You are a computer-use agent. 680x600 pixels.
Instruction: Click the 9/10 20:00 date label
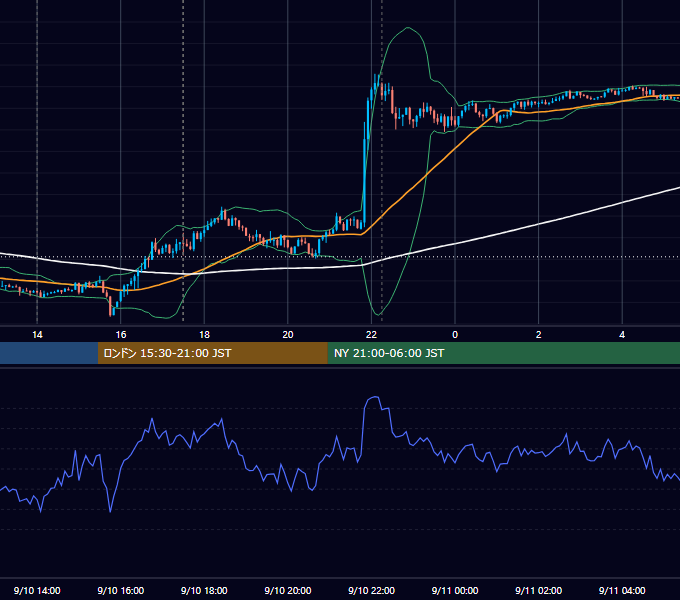[x=288, y=590]
